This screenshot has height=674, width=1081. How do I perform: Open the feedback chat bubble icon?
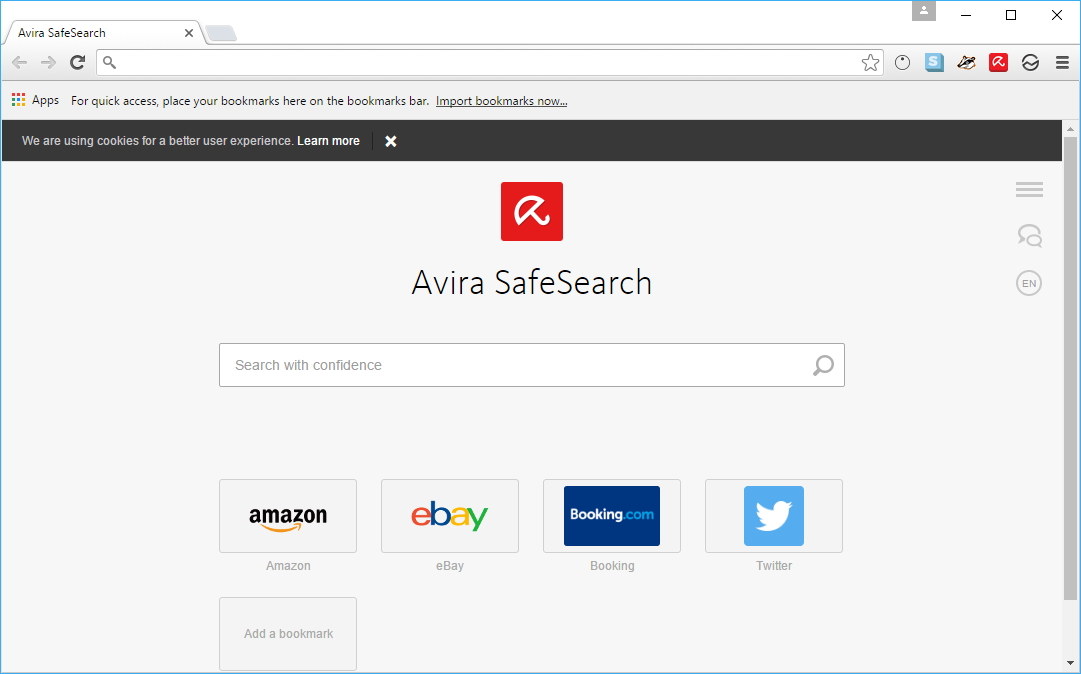pyautogui.click(x=1029, y=236)
